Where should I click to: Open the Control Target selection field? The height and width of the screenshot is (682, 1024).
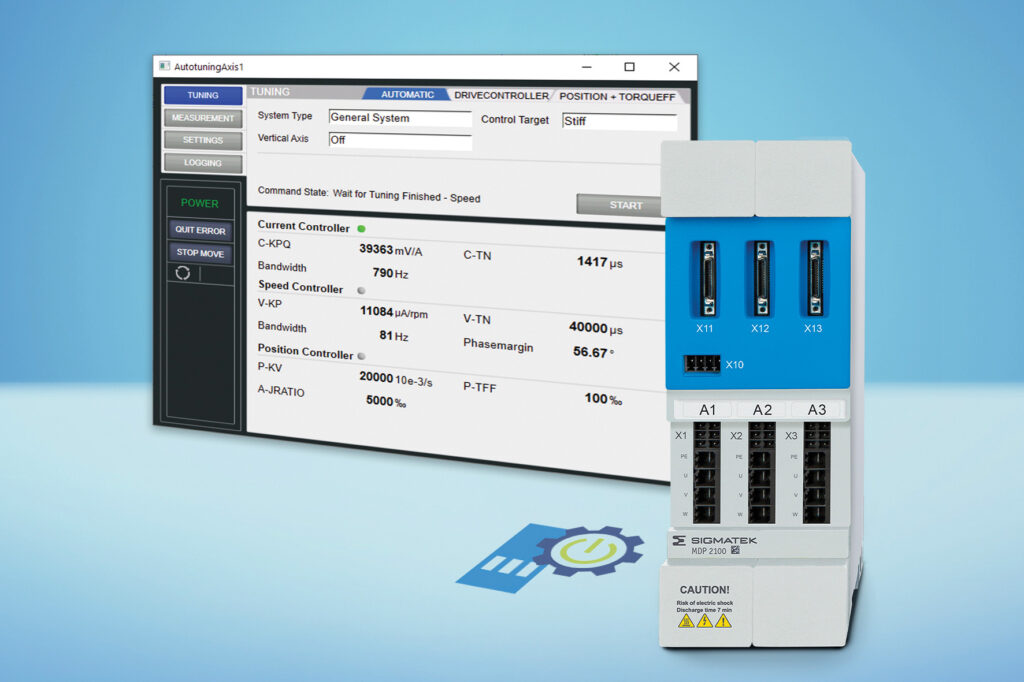point(617,122)
